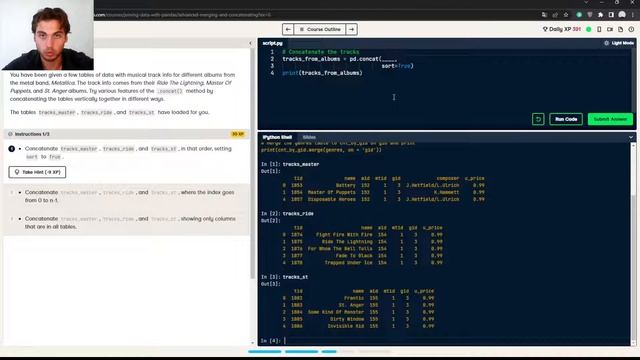Click the Daily XP indicator
640x360 pixels.
[x=561, y=29]
